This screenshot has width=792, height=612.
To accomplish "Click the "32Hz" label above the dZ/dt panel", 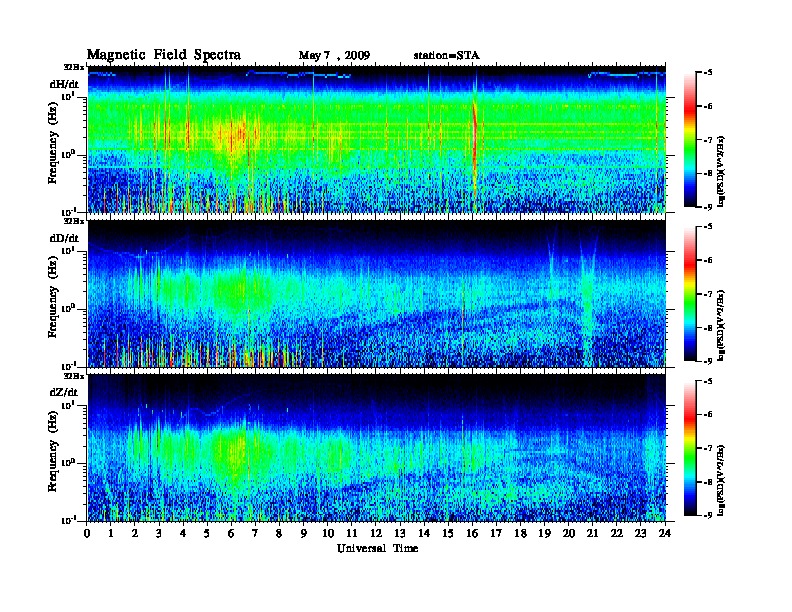I will [73, 375].
